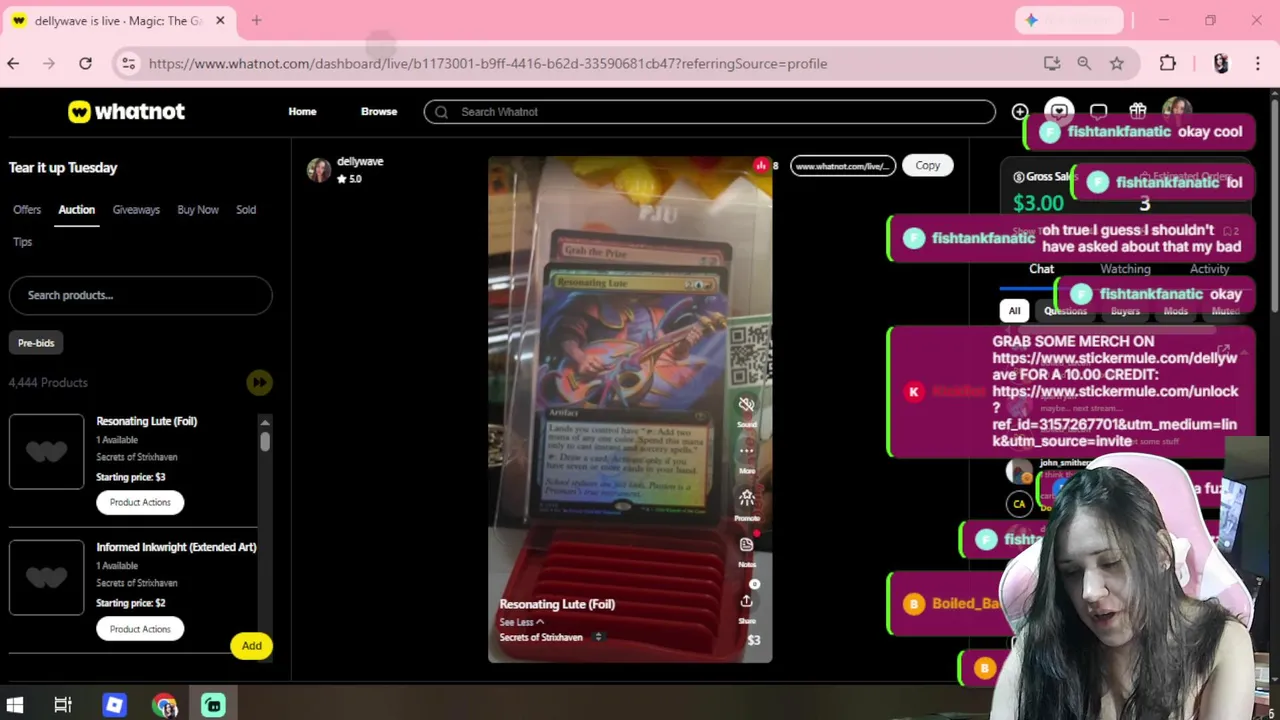Click dellywave host avatar
Image resolution: width=1280 pixels, height=720 pixels.
(x=319, y=170)
